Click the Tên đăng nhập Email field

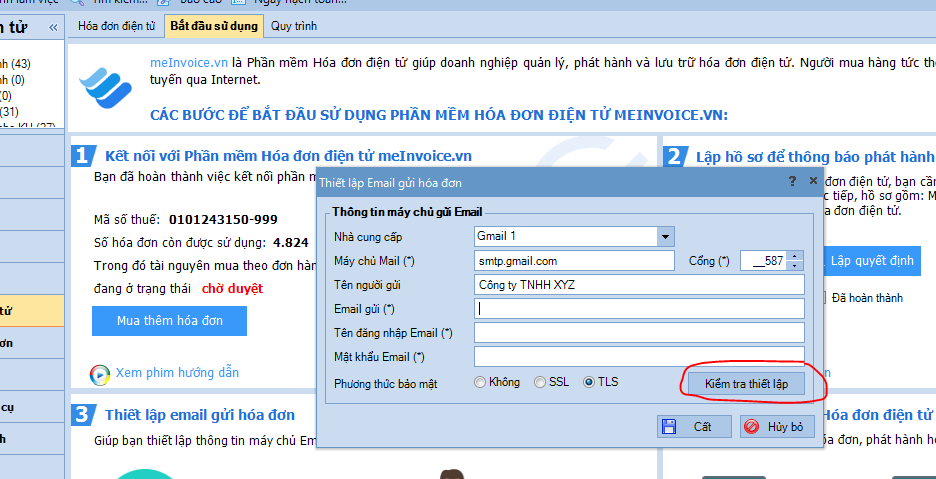pyautogui.click(x=639, y=333)
